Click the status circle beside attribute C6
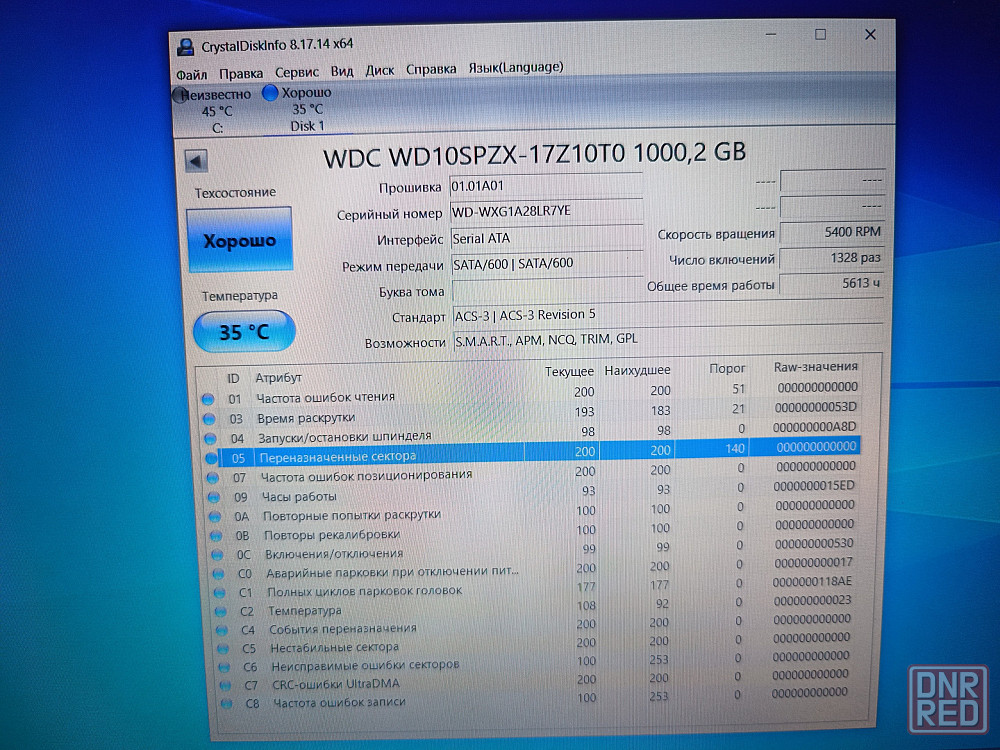This screenshot has height=750, width=1000. pos(224,667)
